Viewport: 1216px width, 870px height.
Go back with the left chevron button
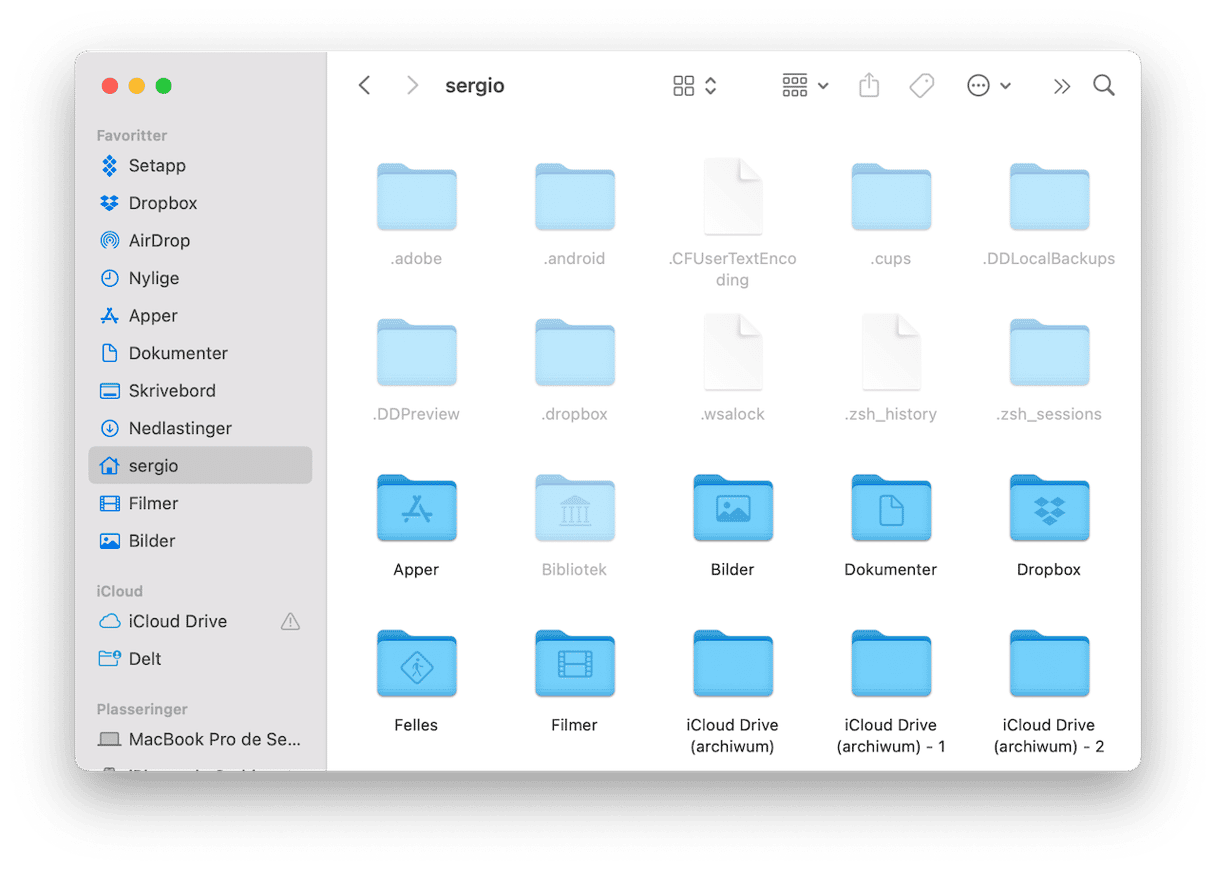pos(365,86)
